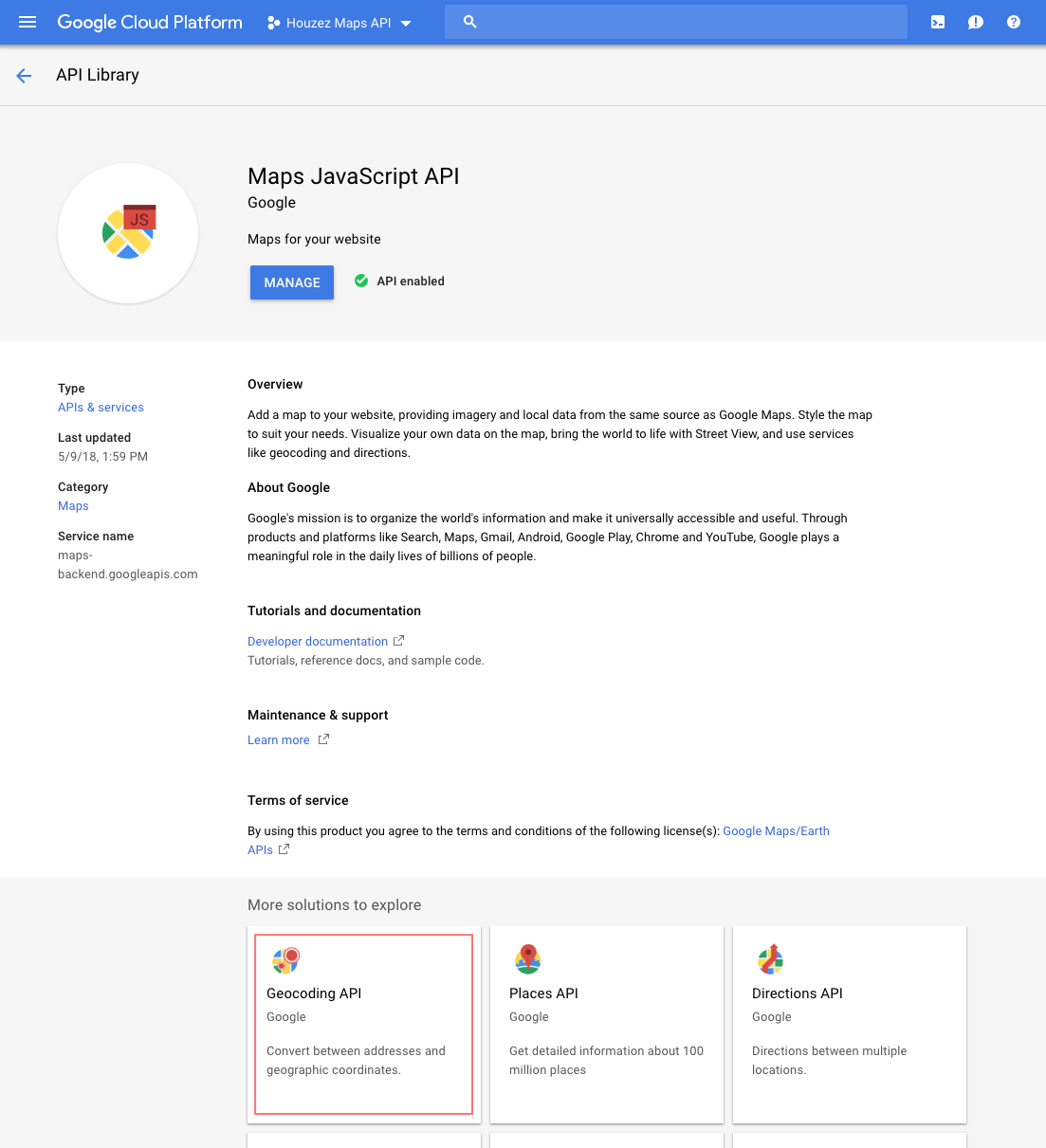
Task: Open the help question mark icon
Action: click(1014, 22)
